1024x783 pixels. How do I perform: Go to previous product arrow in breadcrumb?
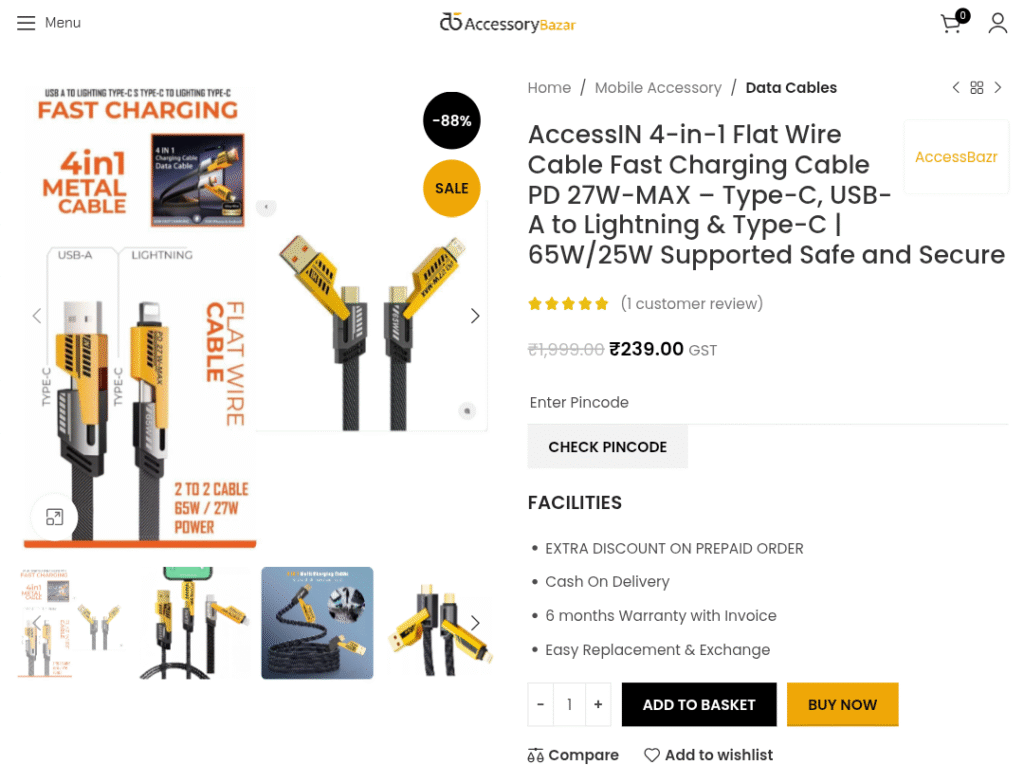(956, 88)
